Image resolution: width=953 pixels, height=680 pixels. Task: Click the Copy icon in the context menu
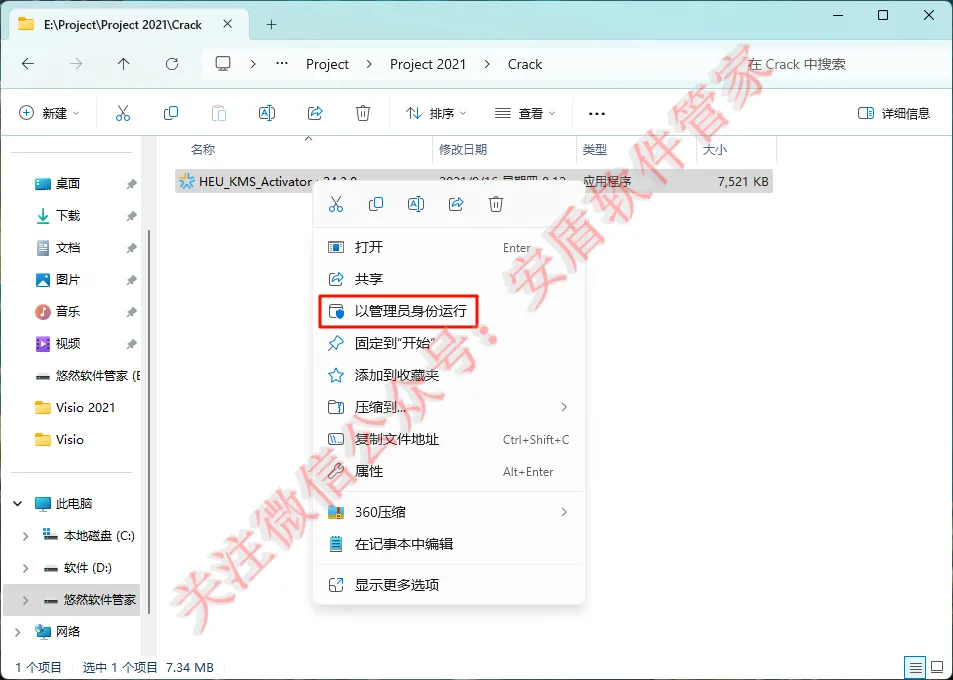pyautogui.click(x=376, y=204)
